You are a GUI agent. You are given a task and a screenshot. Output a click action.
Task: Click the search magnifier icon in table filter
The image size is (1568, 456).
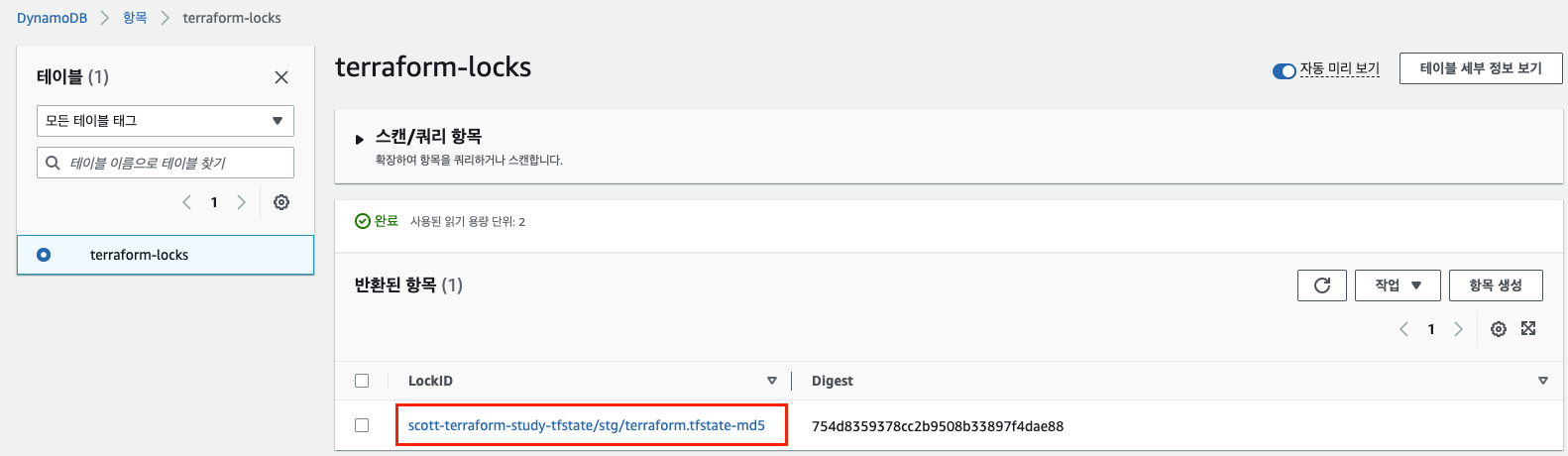pyautogui.click(x=54, y=163)
